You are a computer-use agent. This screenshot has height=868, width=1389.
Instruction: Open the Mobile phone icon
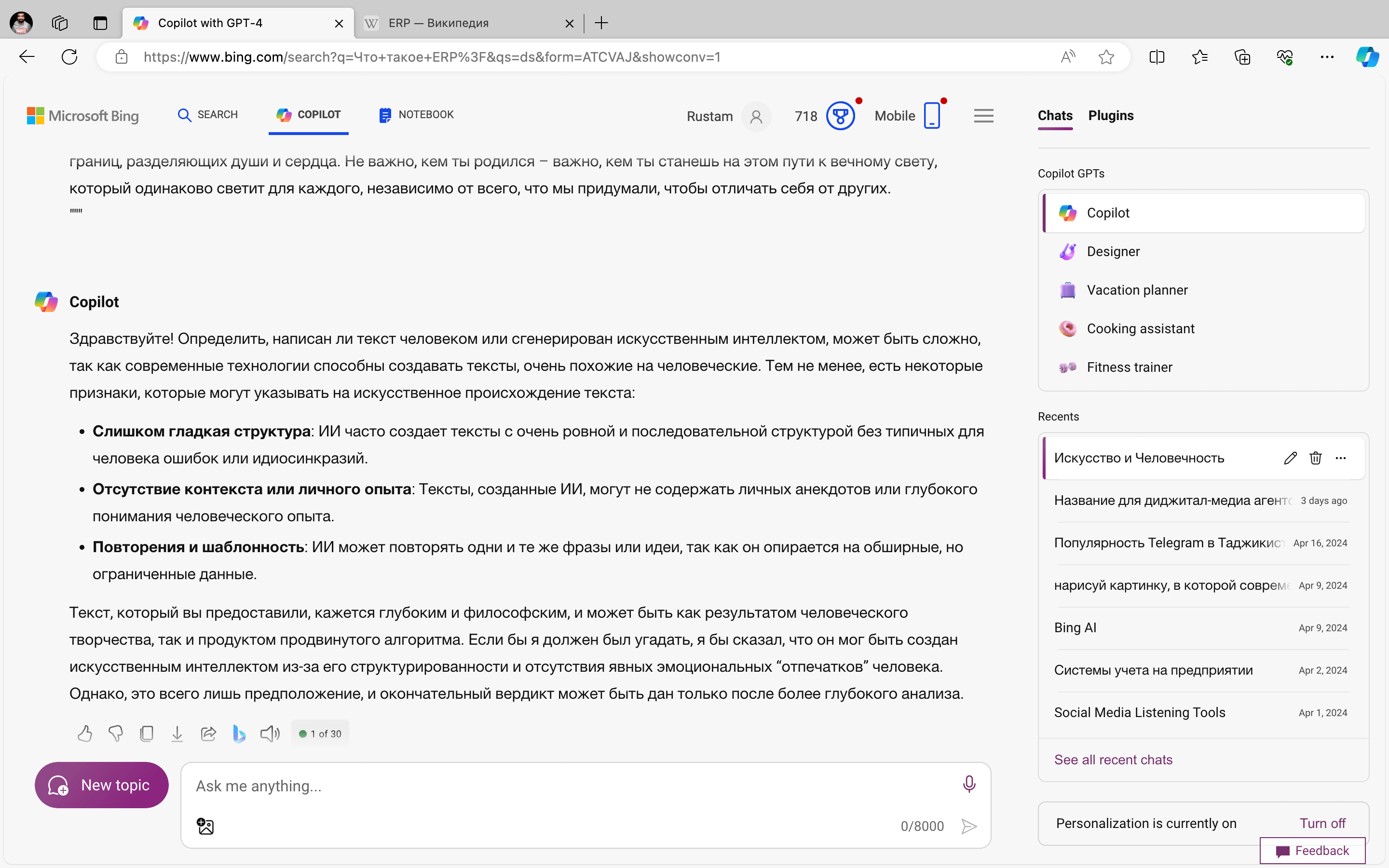(x=932, y=116)
